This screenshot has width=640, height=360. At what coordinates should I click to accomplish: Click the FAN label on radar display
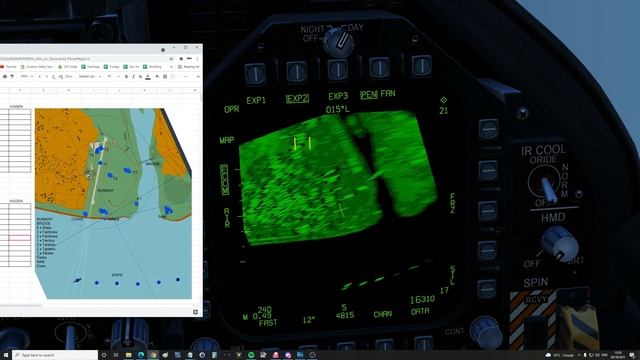(x=388, y=93)
